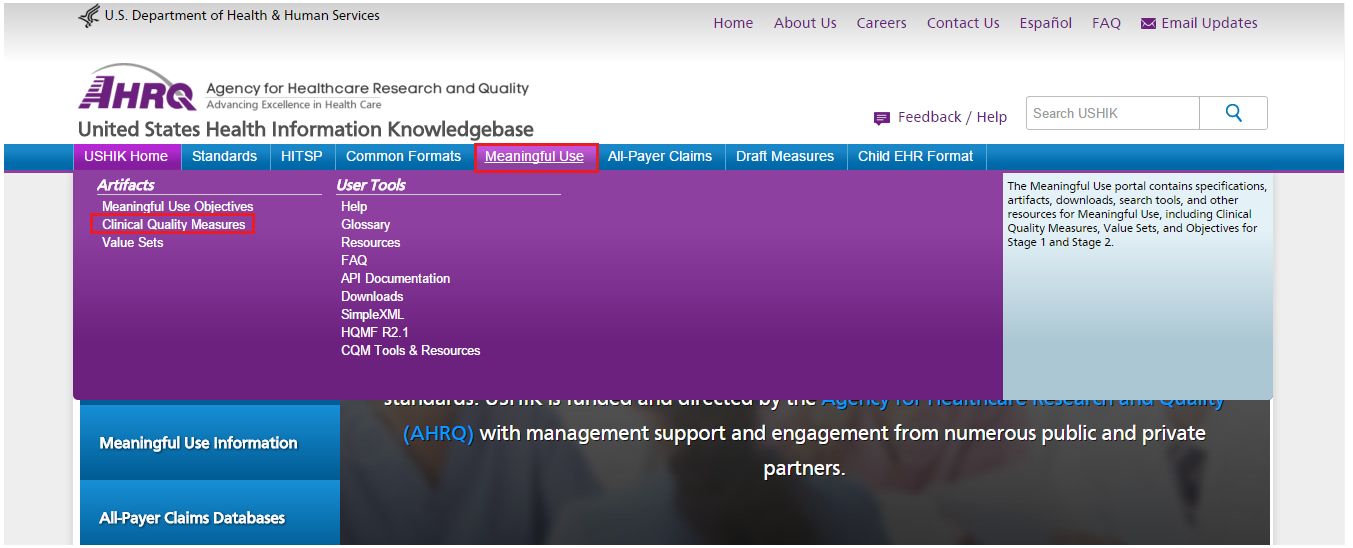Open the Glossary link

point(366,224)
